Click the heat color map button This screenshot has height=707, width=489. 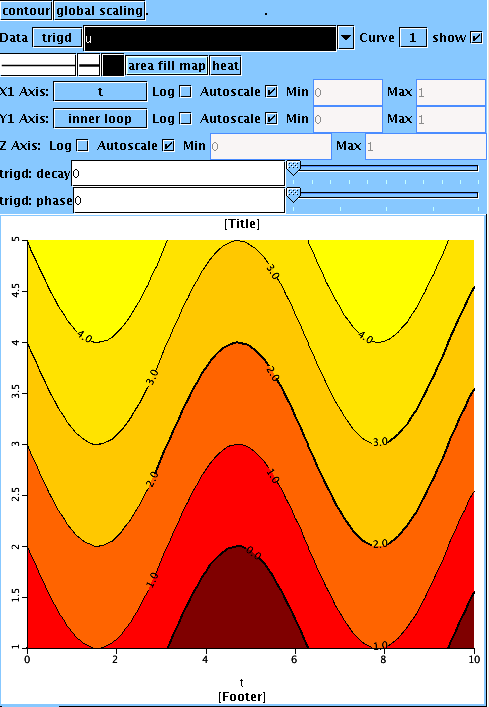(225, 66)
